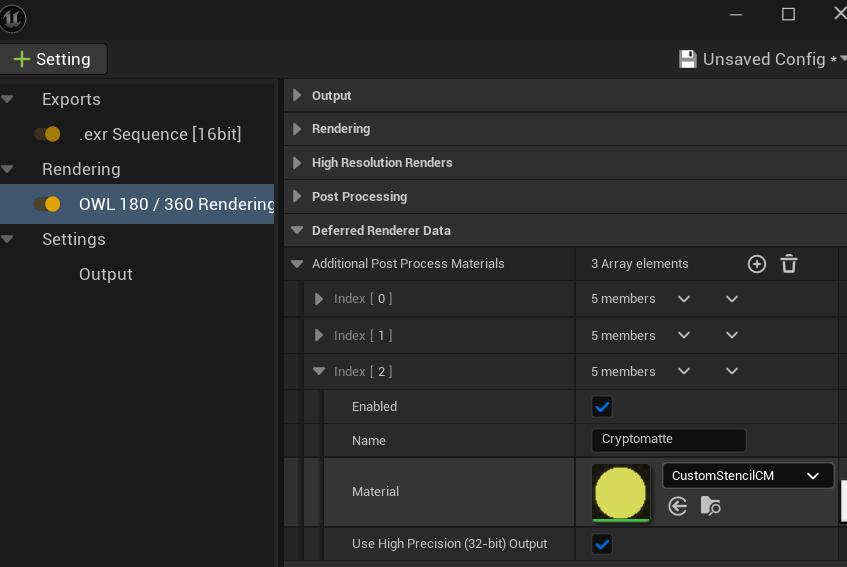Select the .exr Sequence [16bit] item
This screenshot has width=847, height=567.
(160, 134)
